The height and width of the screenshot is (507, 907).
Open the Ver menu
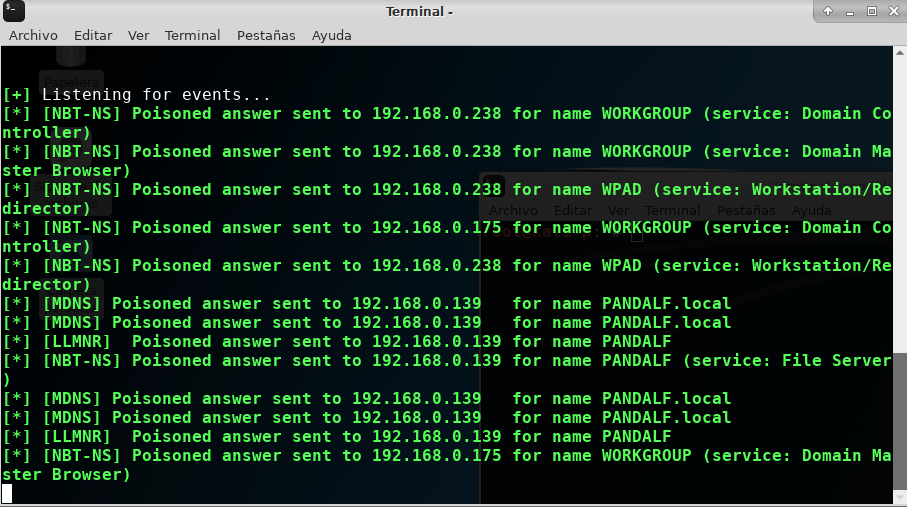pyautogui.click(x=138, y=35)
